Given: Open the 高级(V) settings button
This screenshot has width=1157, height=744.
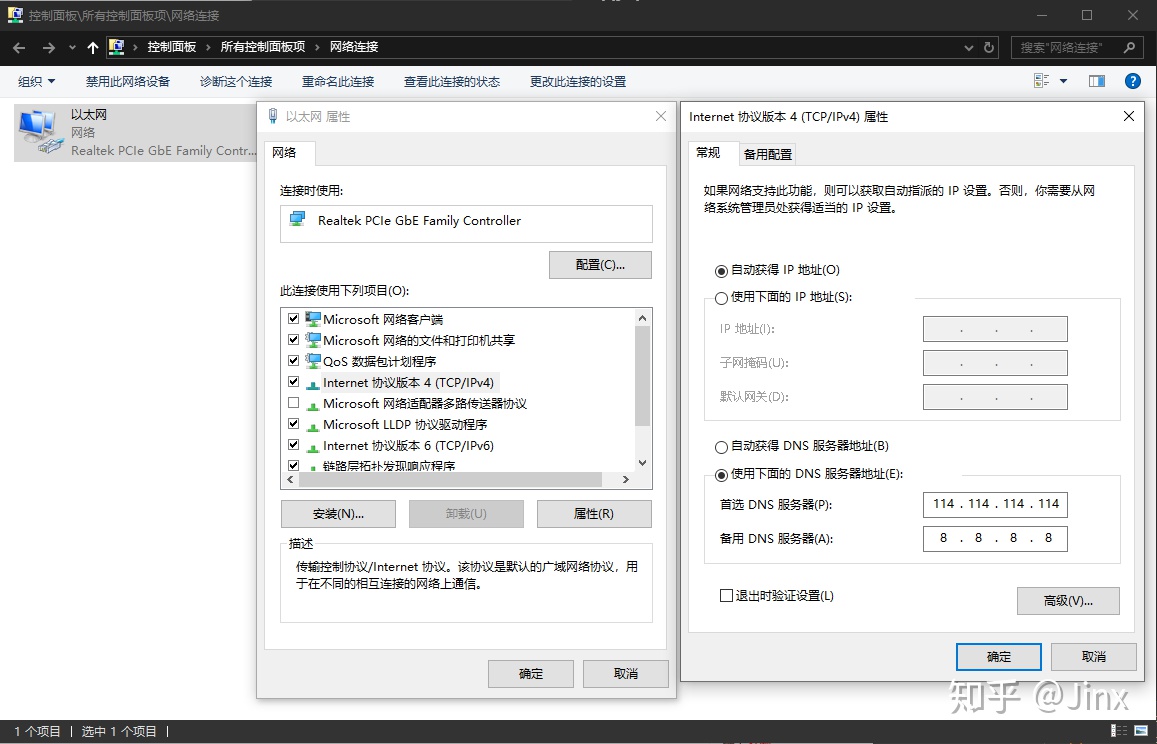Looking at the screenshot, I should coord(1067,600).
